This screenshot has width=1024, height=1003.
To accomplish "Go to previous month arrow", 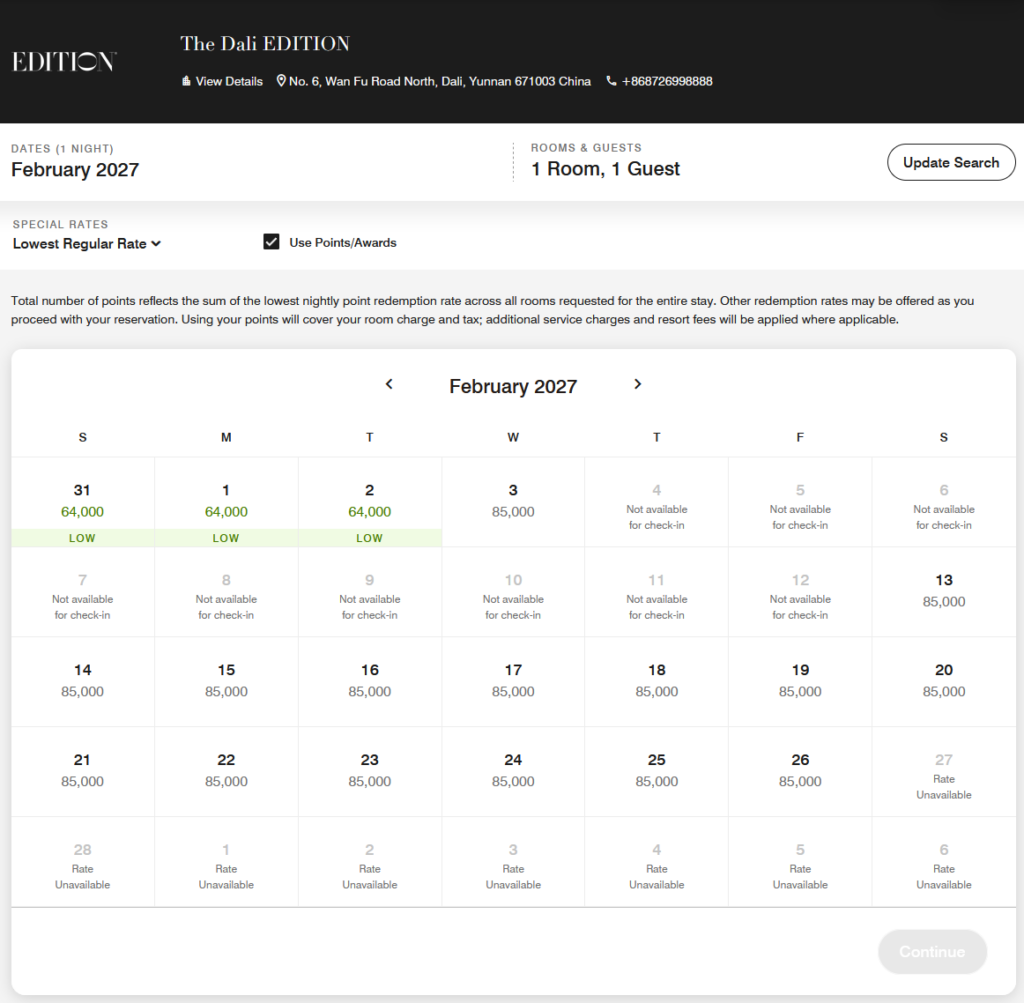I will click(389, 385).
